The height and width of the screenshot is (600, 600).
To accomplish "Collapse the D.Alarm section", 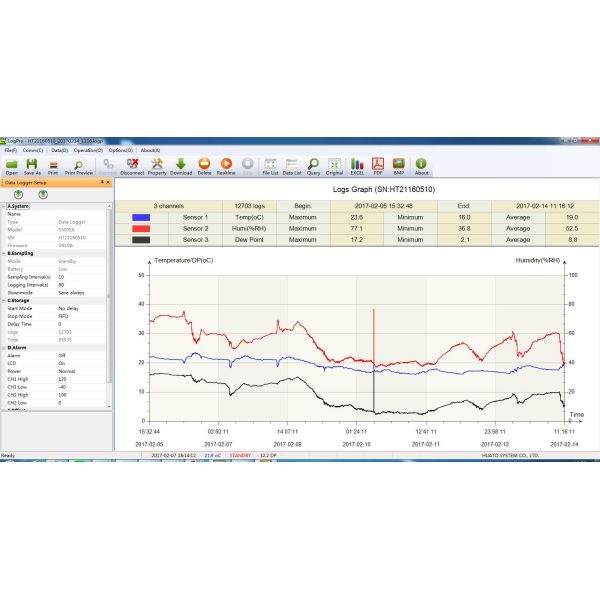I will click(4, 347).
